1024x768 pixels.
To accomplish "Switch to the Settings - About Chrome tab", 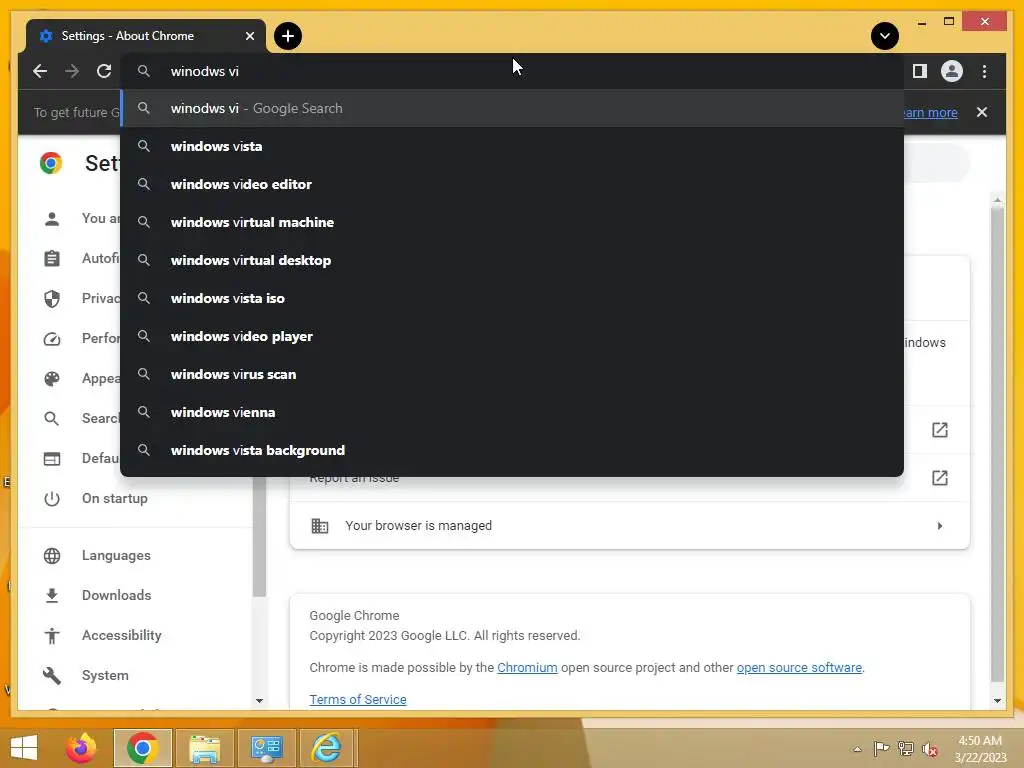I will 146,36.
